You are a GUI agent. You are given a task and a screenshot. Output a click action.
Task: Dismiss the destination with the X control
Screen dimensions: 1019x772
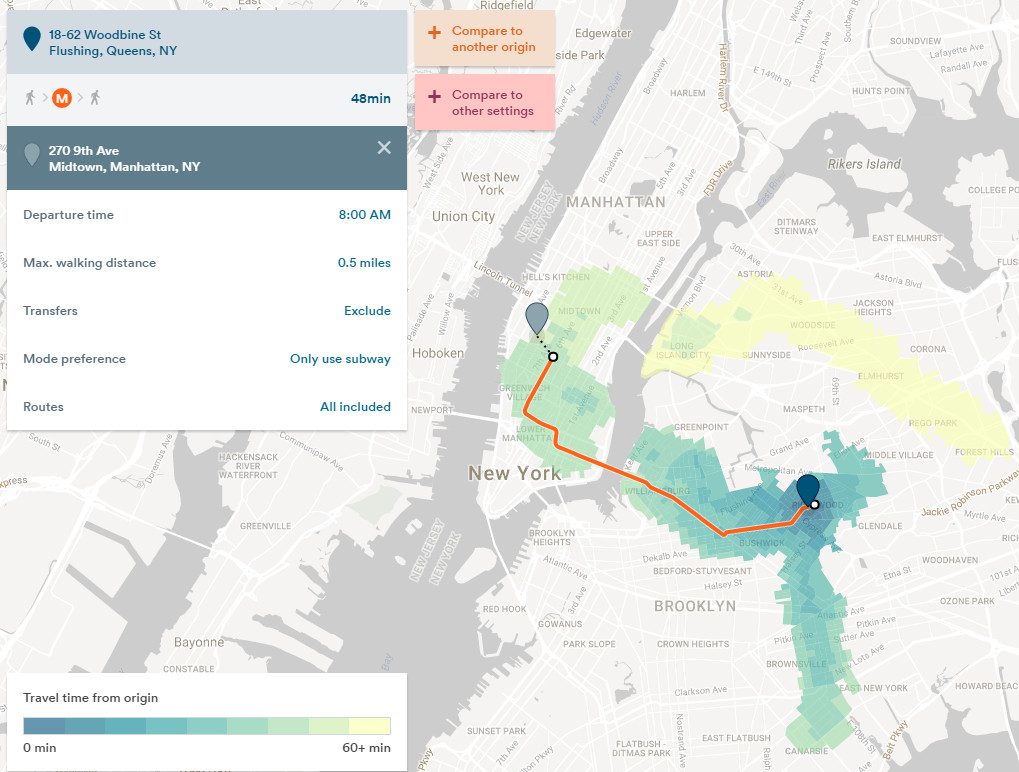click(383, 147)
